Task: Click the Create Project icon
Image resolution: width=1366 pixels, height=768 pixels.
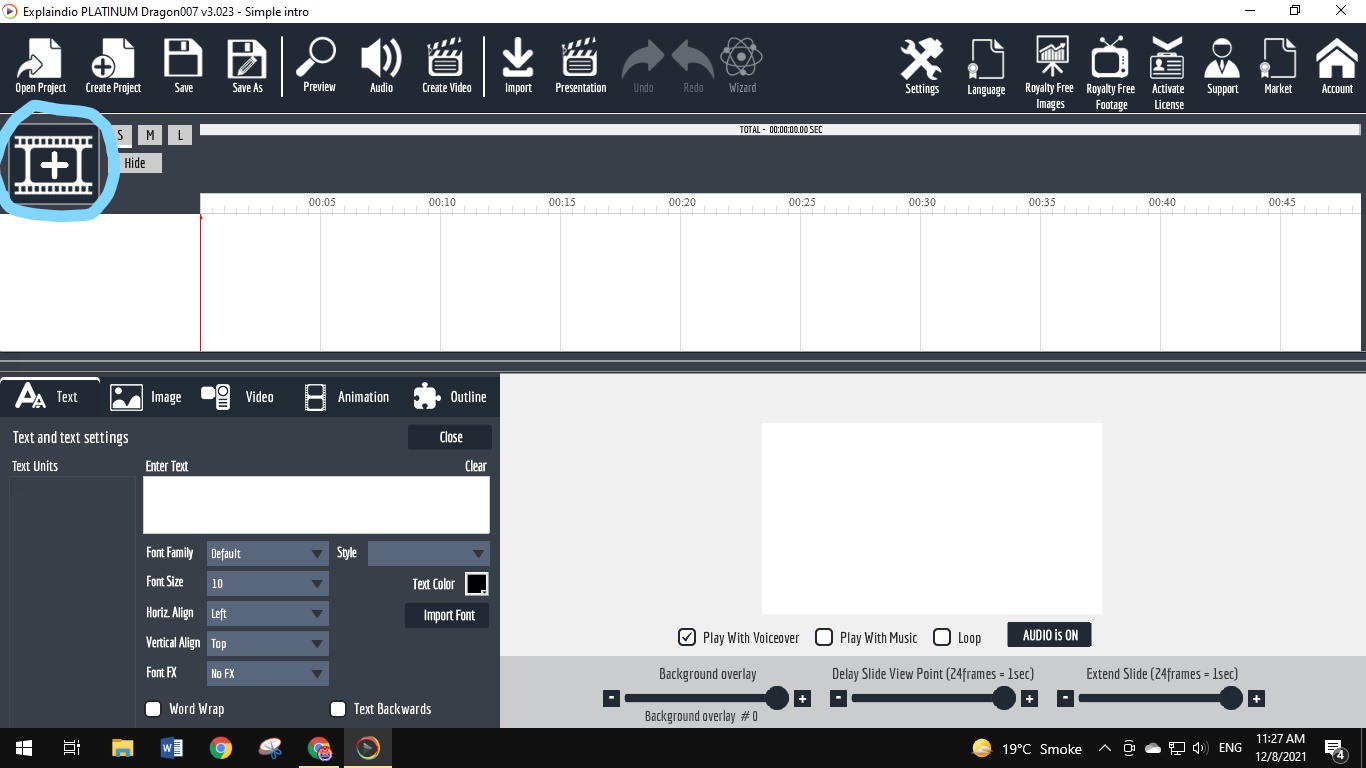Action: pyautogui.click(x=113, y=66)
